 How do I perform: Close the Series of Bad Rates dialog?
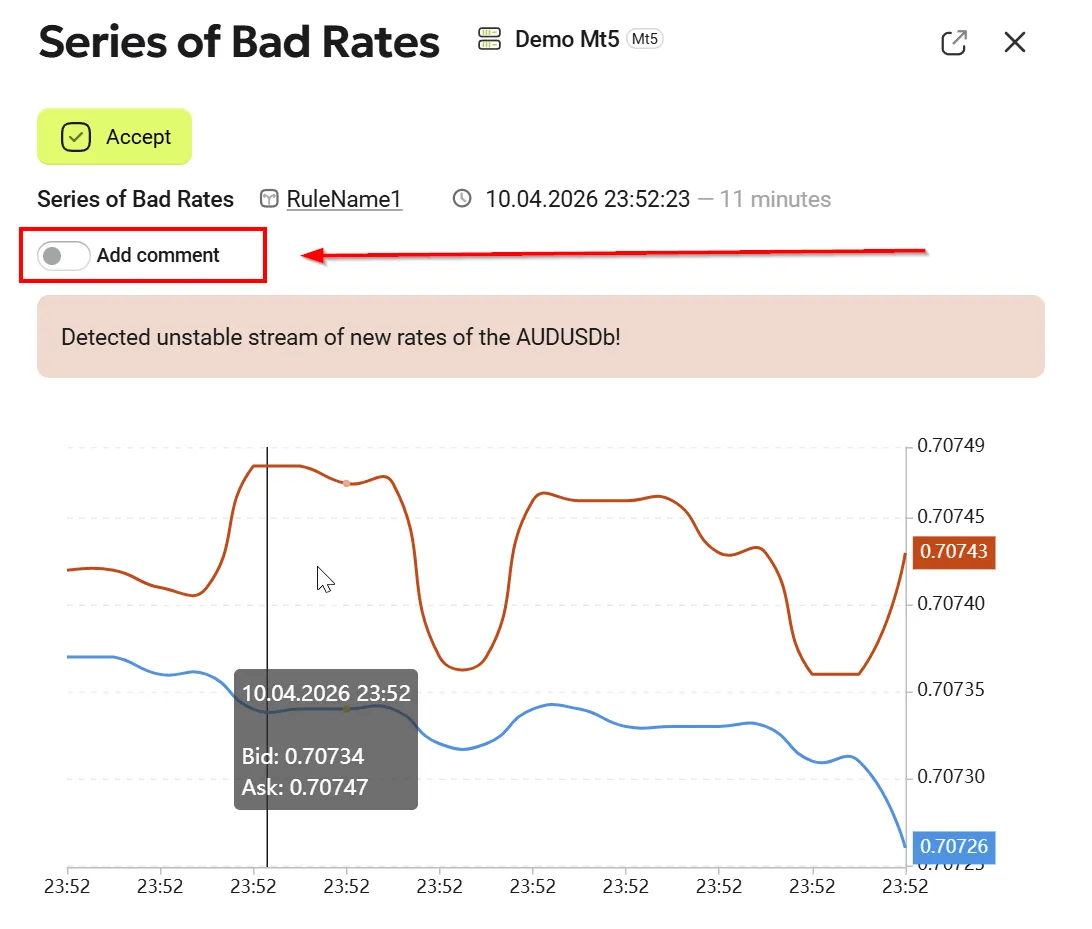(1015, 42)
